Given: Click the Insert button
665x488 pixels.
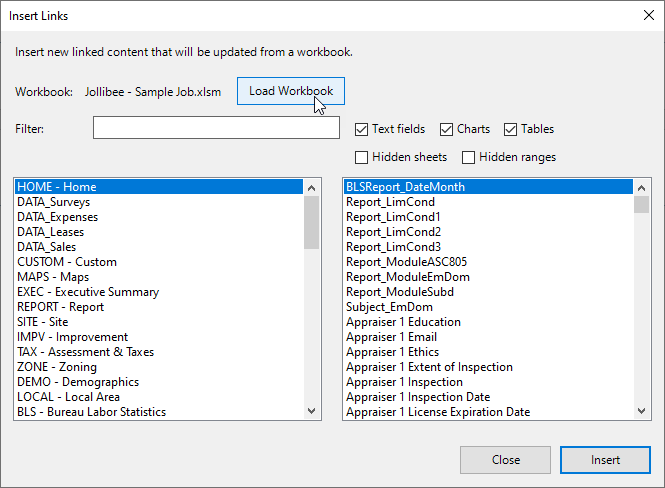Looking at the screenshot, I should [605, 460].
